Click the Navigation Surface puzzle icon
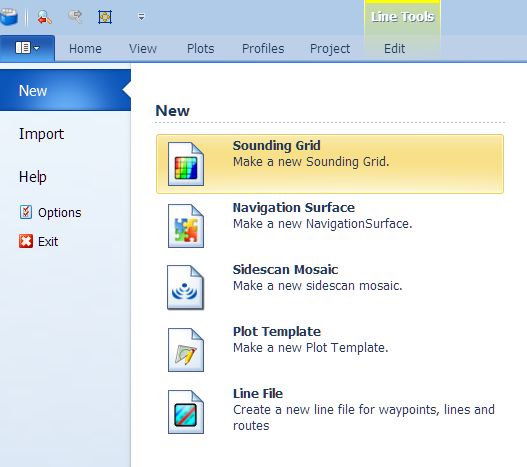527x467 pixels. [x=186, y=226]
